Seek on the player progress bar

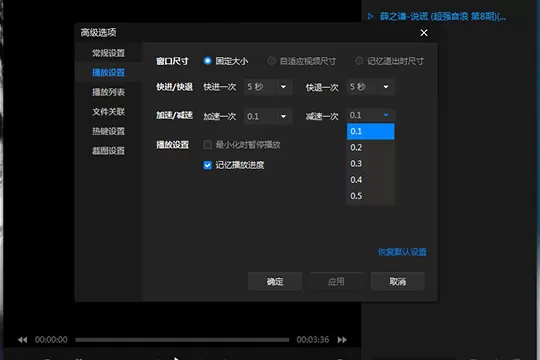[182, 340]
